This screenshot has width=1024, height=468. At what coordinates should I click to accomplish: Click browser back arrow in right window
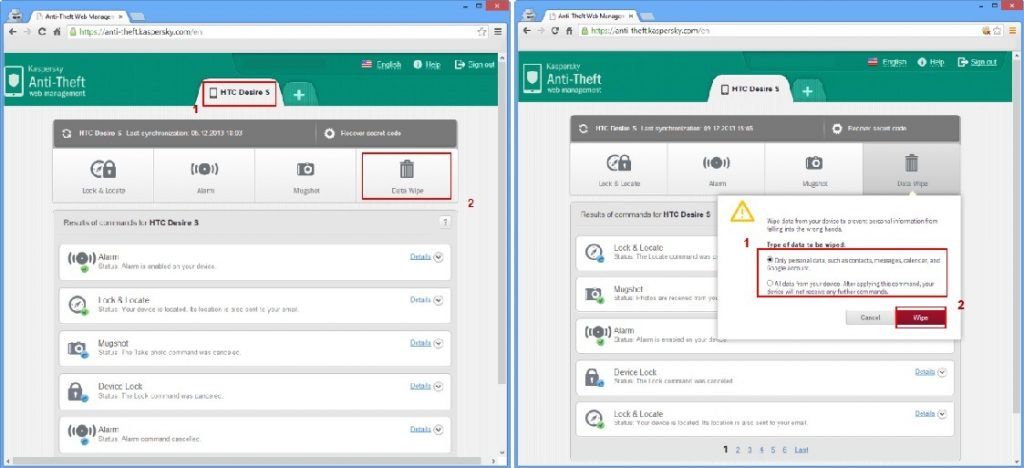pyautogui.click(x=526, y=31)
